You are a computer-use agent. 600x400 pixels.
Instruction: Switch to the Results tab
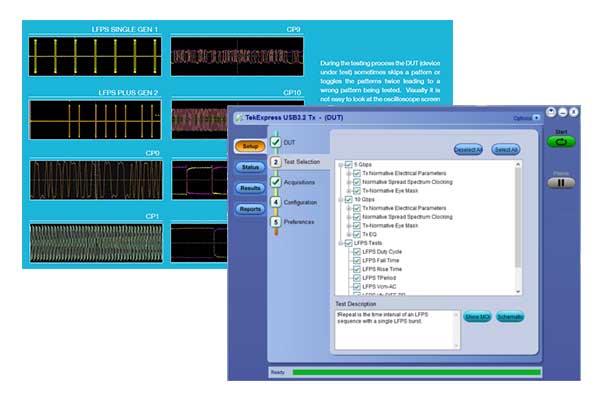click(250, 187)
